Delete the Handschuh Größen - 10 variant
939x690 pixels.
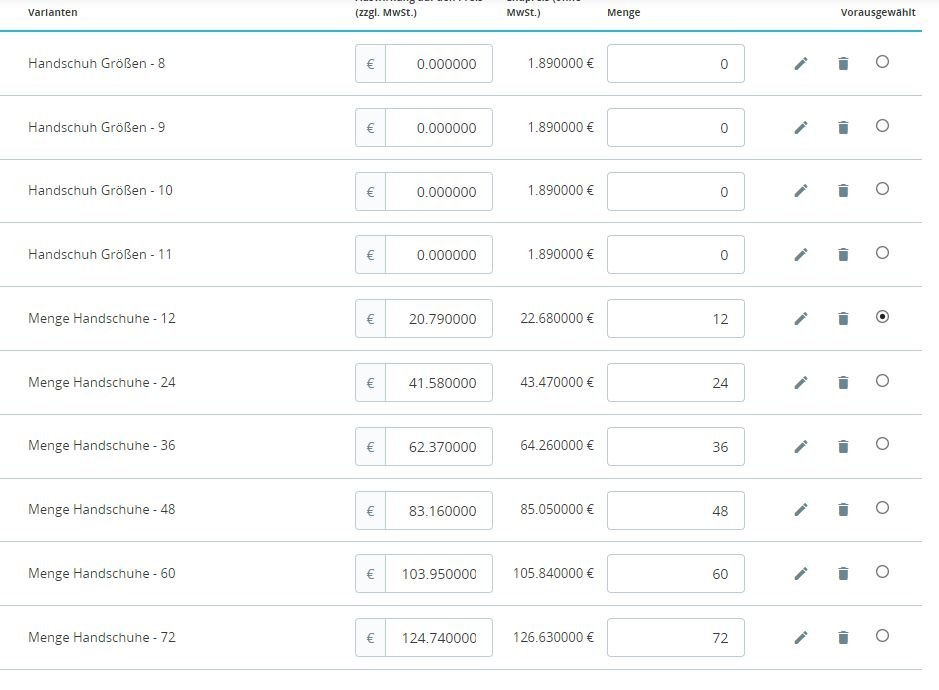(843, 191)
